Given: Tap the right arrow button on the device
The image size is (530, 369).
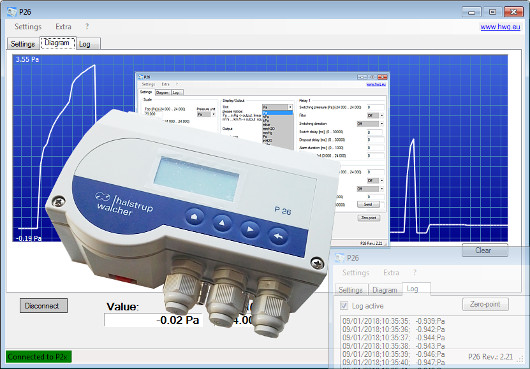Looking at the screenshot, I should coord(250,229).
